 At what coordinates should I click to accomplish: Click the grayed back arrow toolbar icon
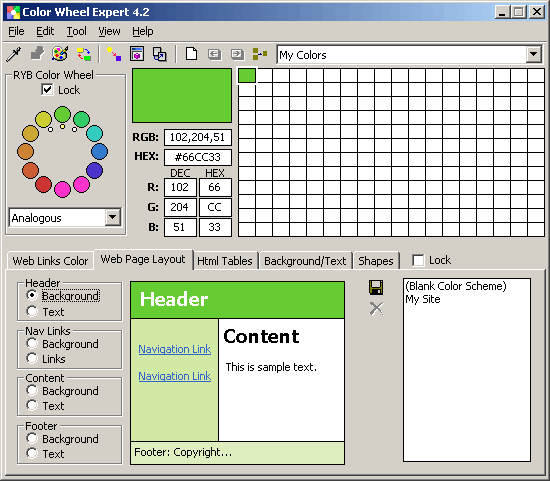click(214, 54)
